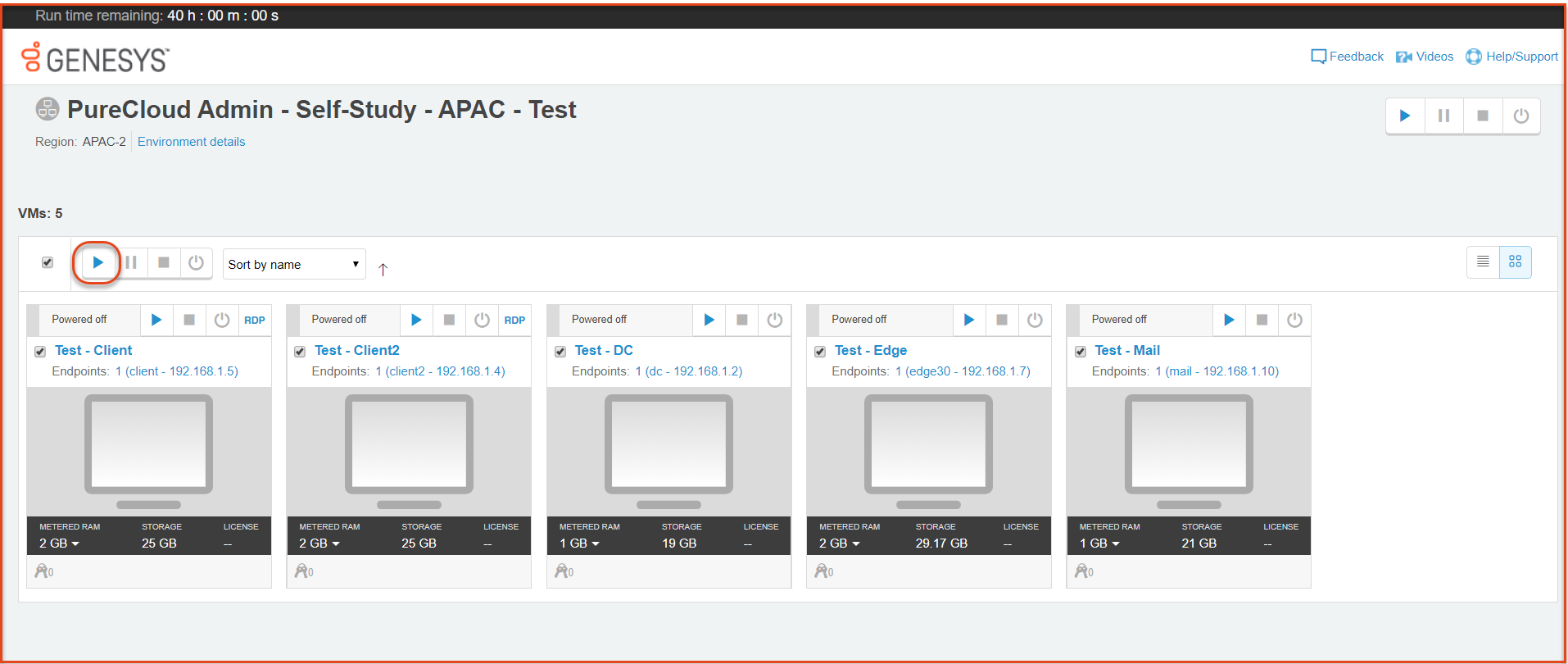Toggle the select-all VMs checkbox
This screenshot has height=664, width=1568.
coord(48,262)
